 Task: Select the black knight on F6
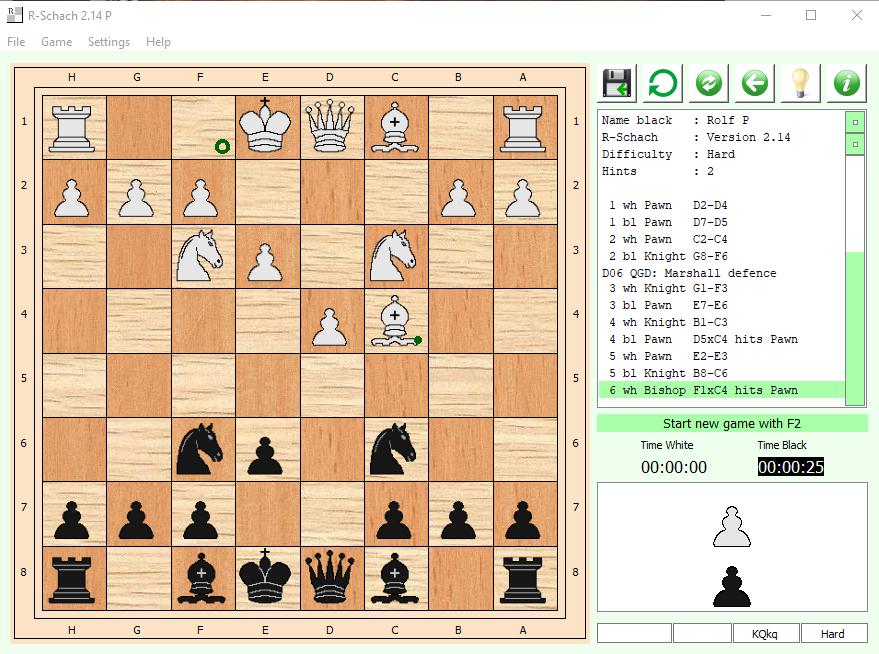click(202, 451)
